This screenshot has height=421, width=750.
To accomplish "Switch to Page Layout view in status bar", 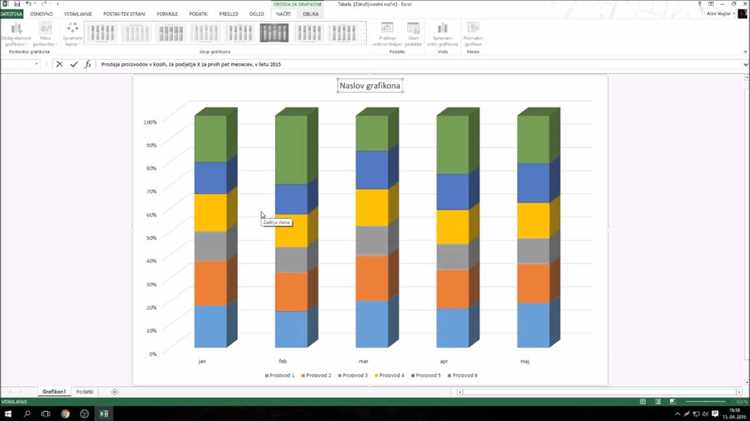I will click(x=658, y=402).
